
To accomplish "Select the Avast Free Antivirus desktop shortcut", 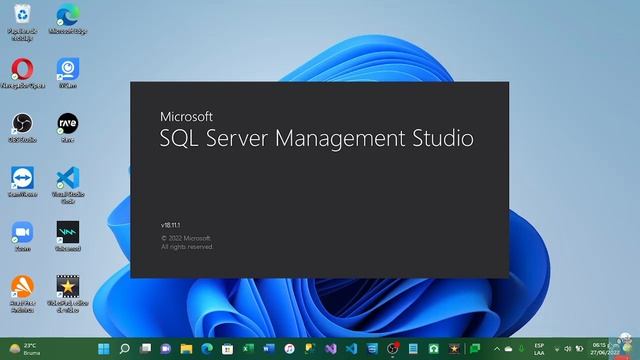I will click(x=22, y=294).
